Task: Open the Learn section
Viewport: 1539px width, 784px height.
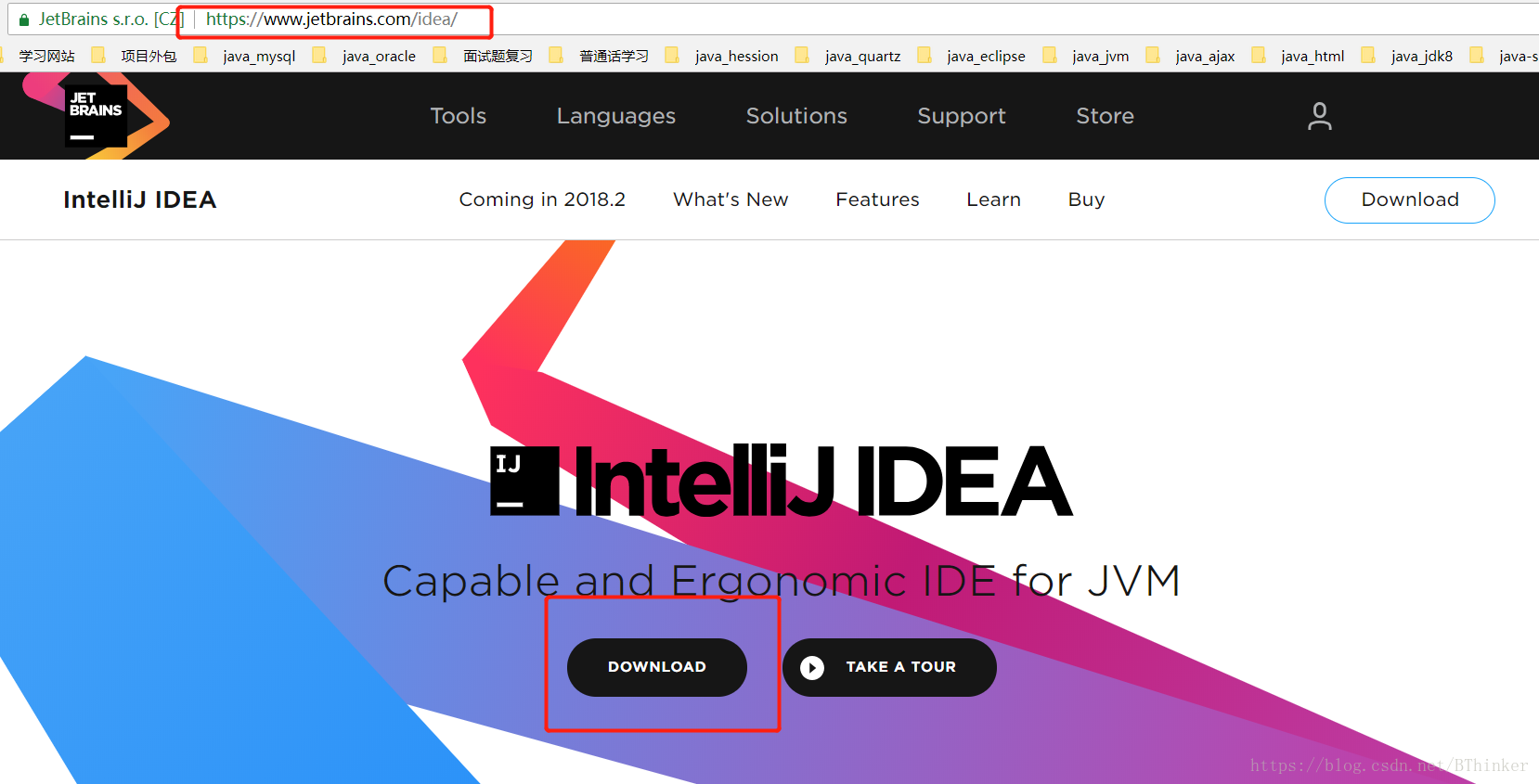Action: tap(993, 199)
